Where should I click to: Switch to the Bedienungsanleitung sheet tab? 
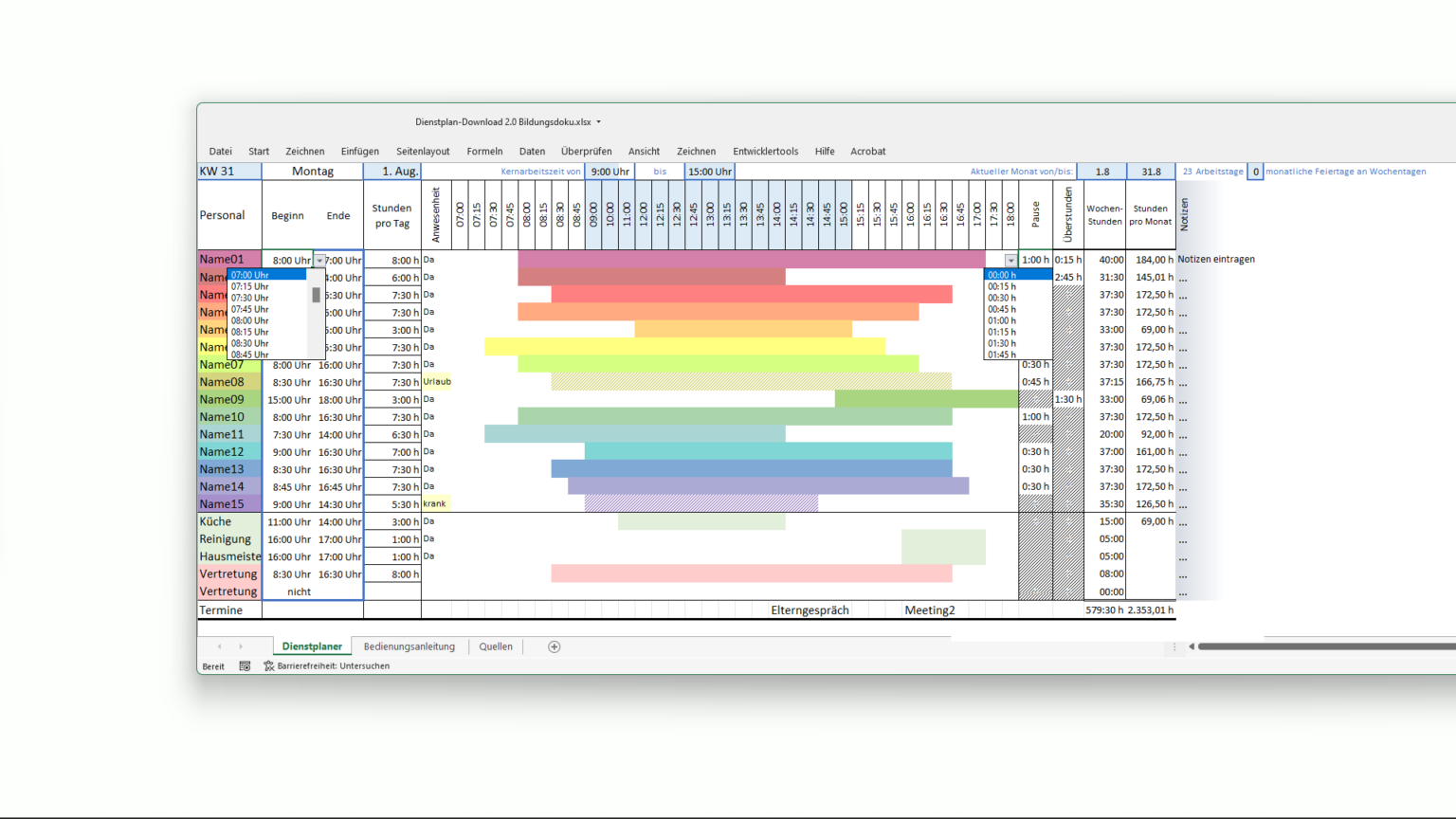tap(409, 646)
